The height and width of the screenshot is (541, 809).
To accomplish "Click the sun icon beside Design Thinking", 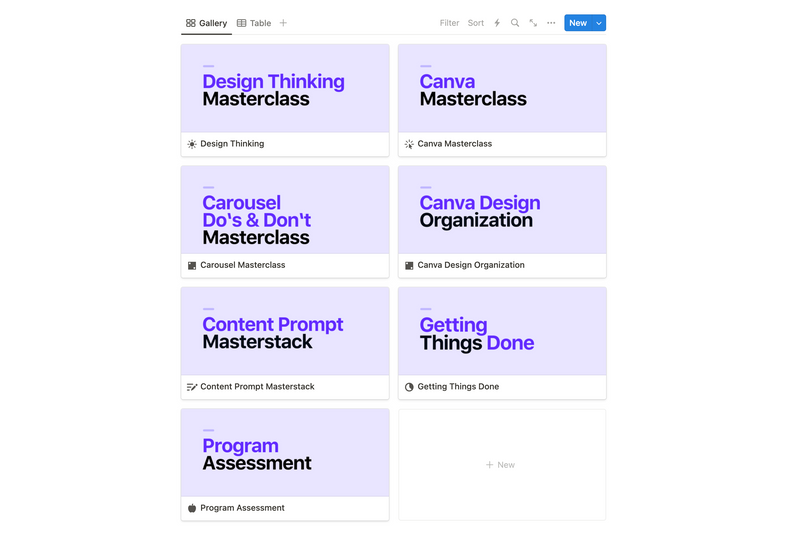I will [x=192, y=144].
